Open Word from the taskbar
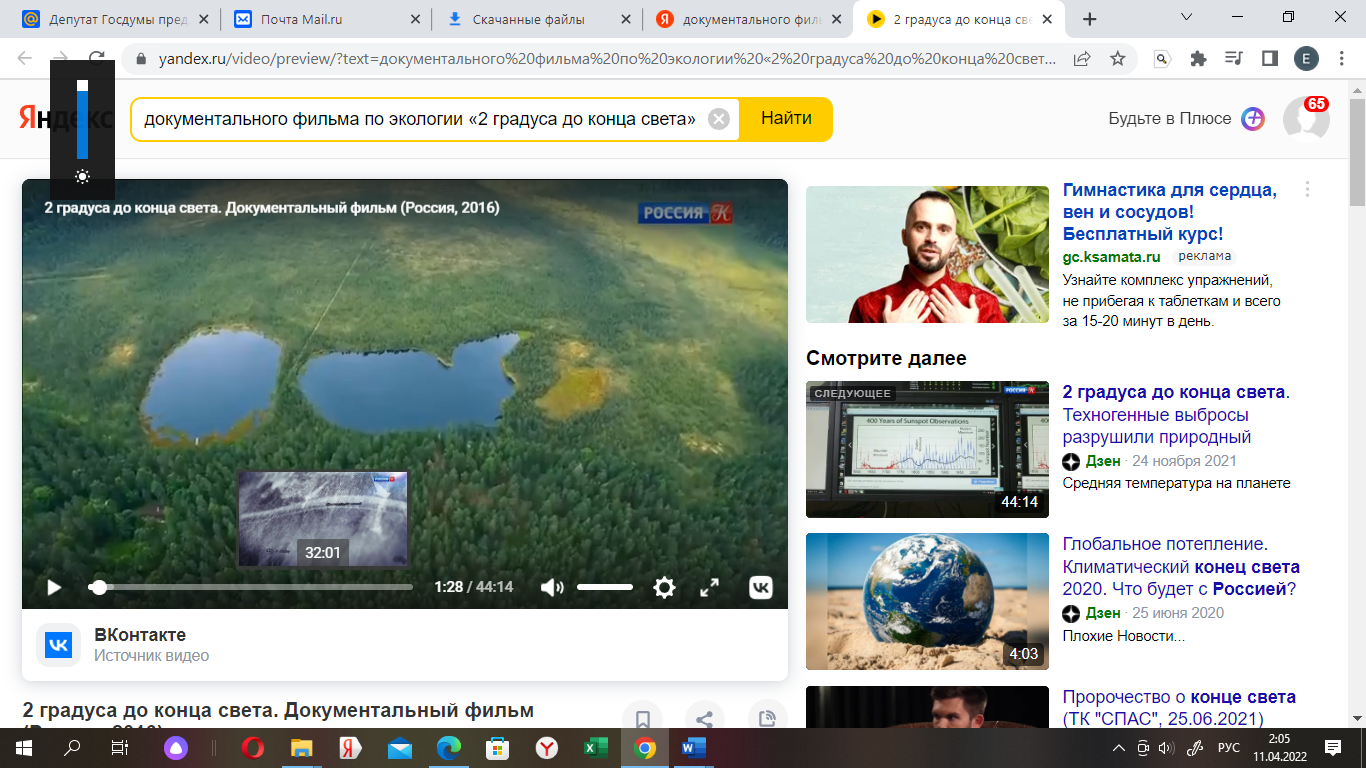This screenshot has width=1366, height=768. tap(693, 748)
